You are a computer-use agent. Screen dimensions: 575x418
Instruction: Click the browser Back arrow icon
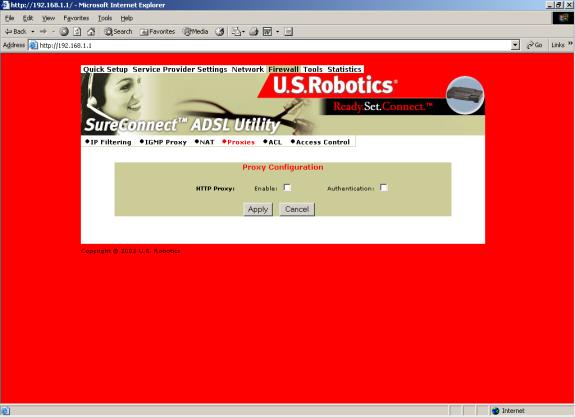pyautogui.click(x=8, y=32)
